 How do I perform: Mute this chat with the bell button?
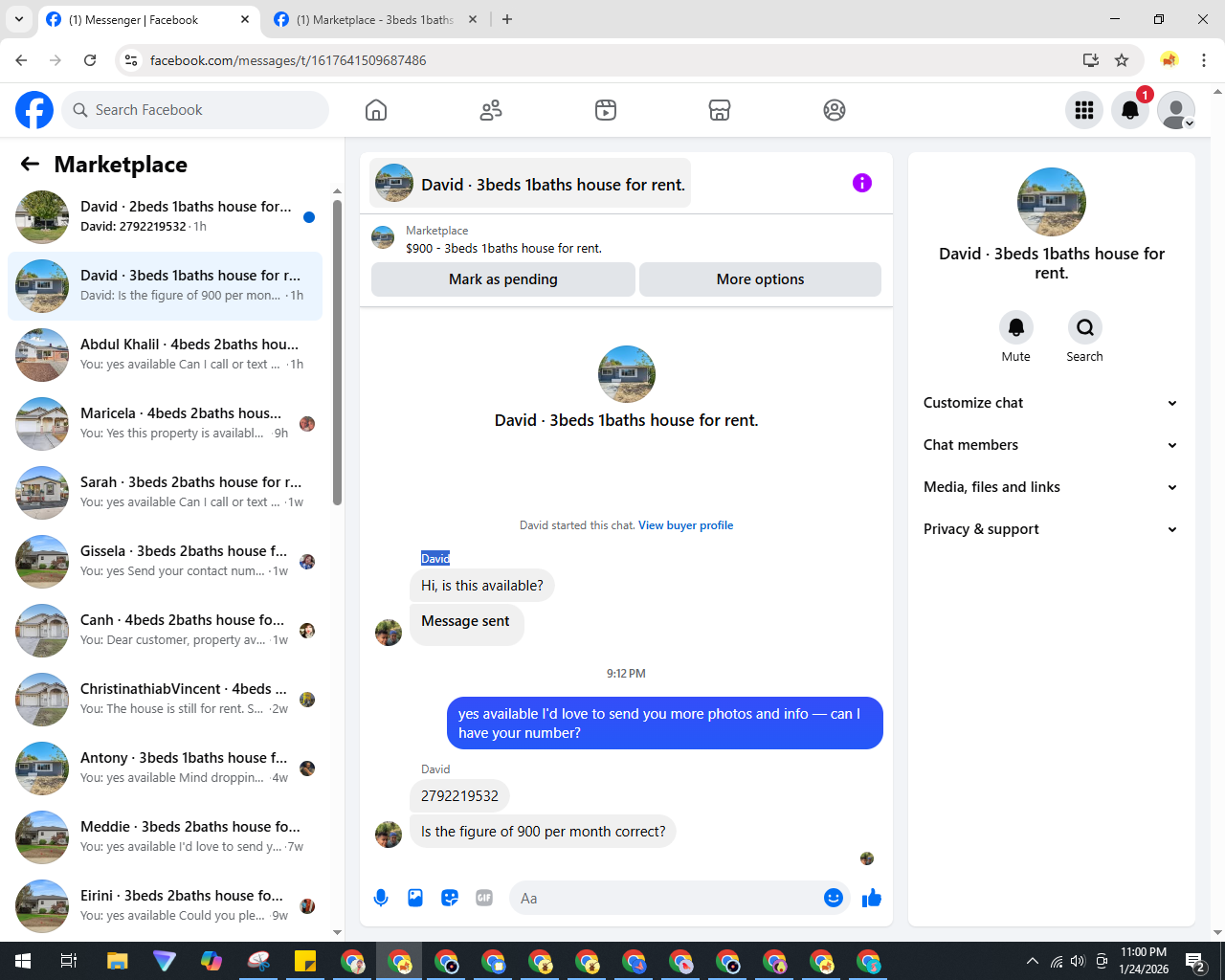(1016, 327)
